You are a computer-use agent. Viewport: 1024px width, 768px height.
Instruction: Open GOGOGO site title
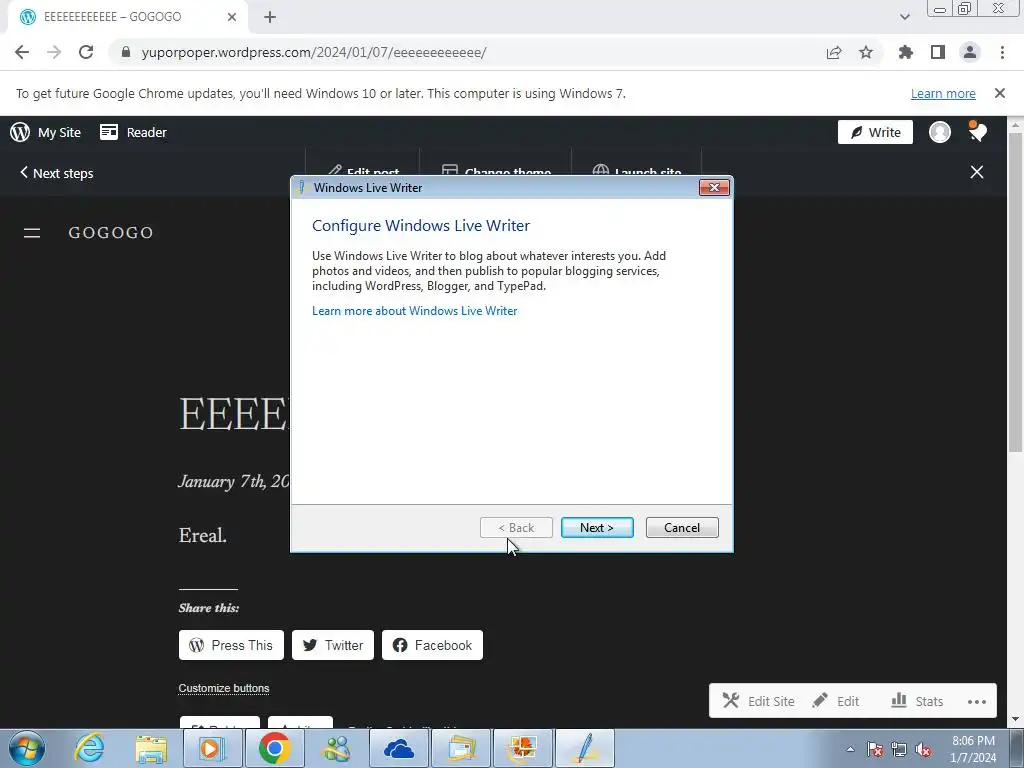coord(111,232)
